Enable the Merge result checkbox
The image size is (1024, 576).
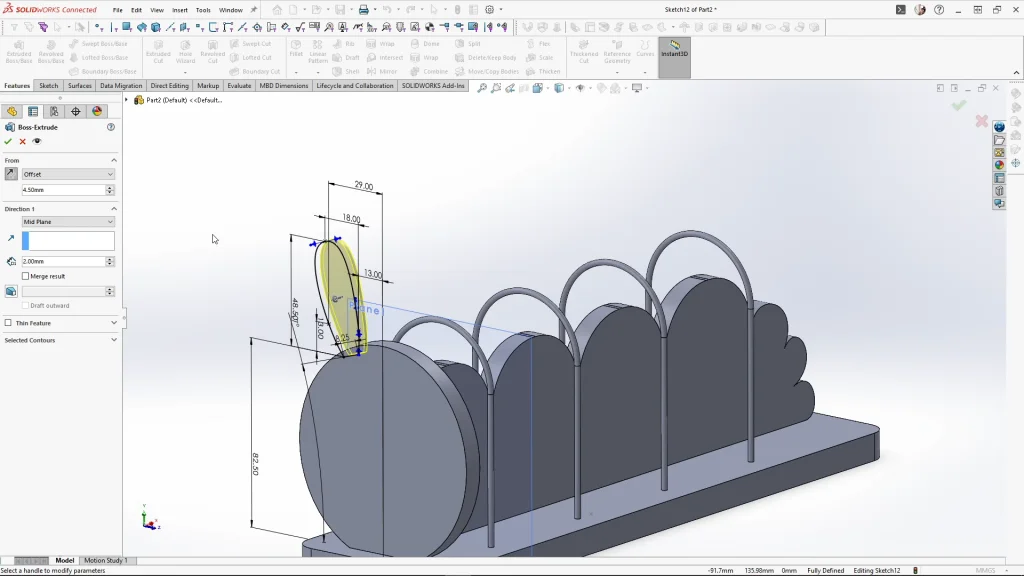(x=26, y=276)
